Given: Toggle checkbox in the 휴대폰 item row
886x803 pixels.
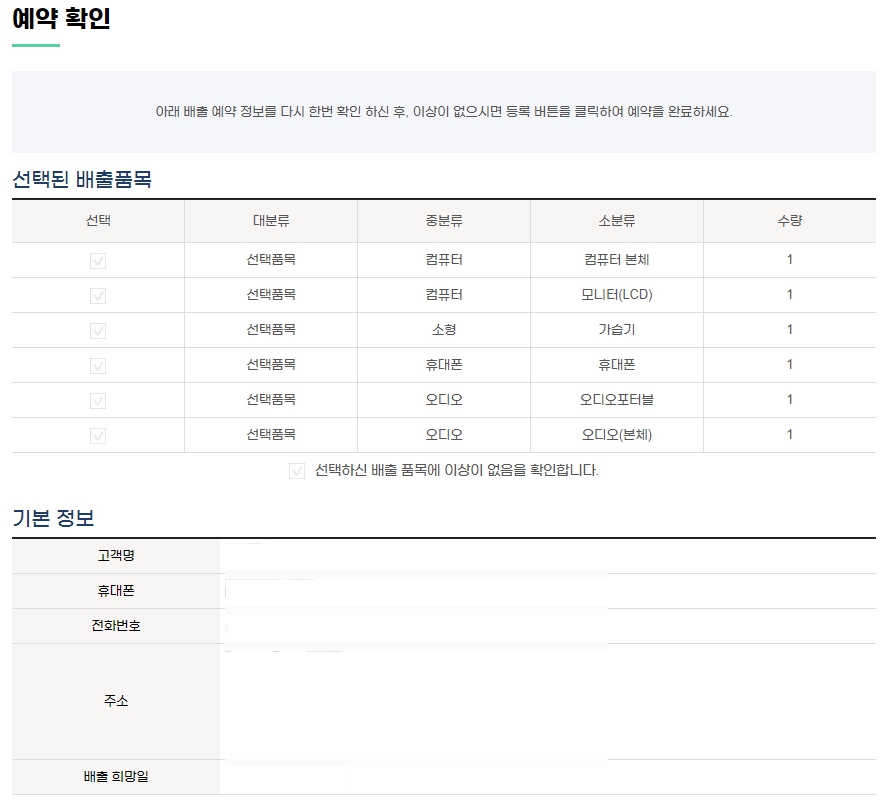Looking at the screenshot, I should (98, 366).
